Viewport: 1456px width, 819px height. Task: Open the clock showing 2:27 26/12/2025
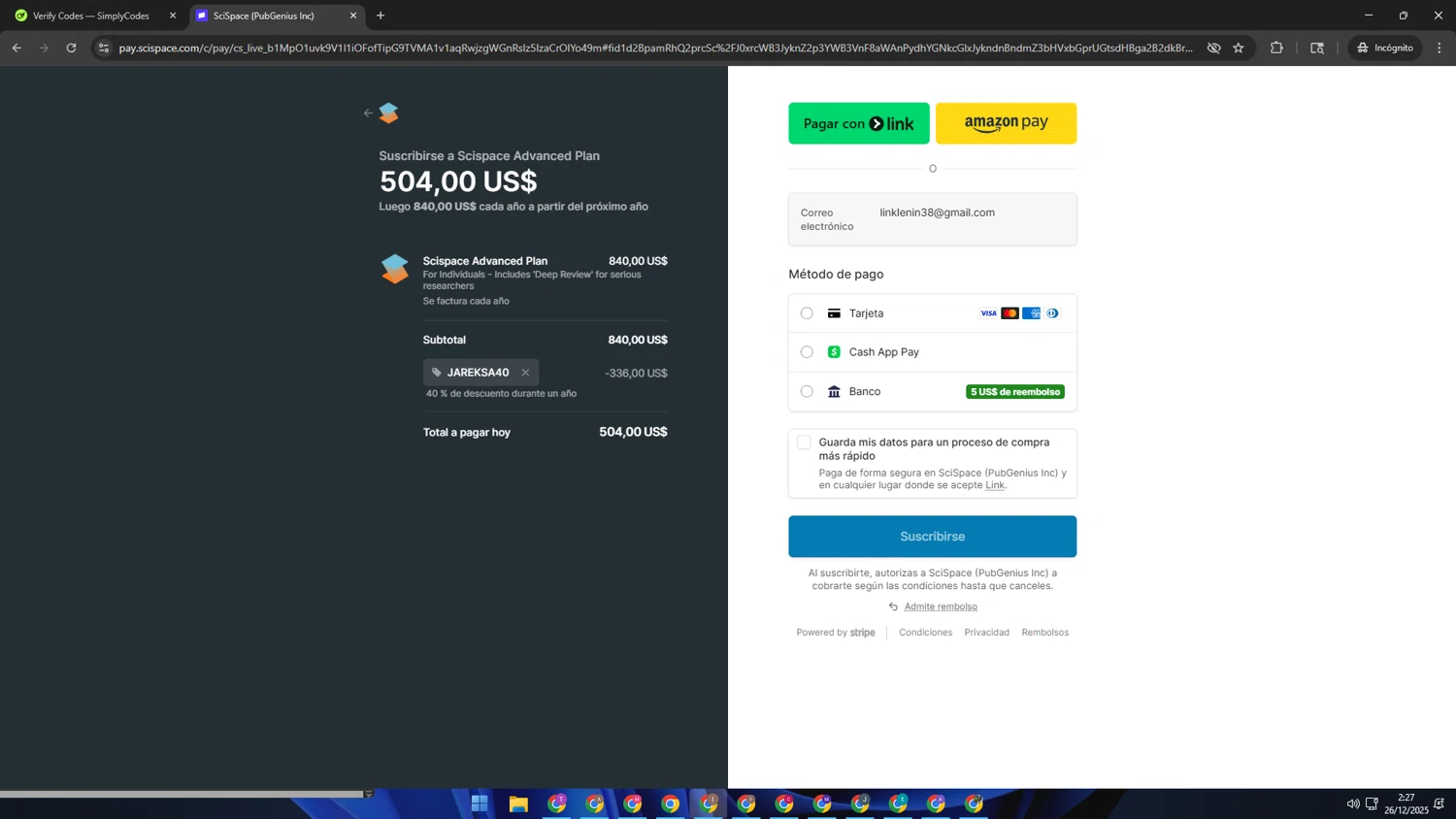pyautogui.click(x=1406, y=803)
